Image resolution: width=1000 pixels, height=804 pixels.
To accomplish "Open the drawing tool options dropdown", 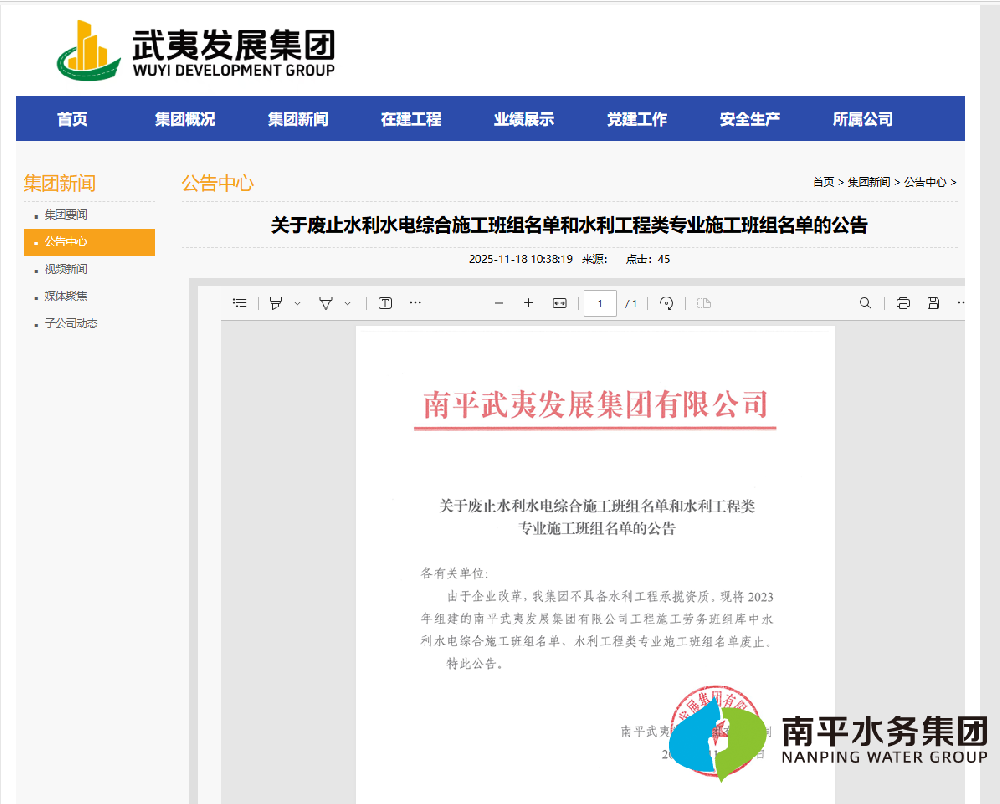I will 348,302.
